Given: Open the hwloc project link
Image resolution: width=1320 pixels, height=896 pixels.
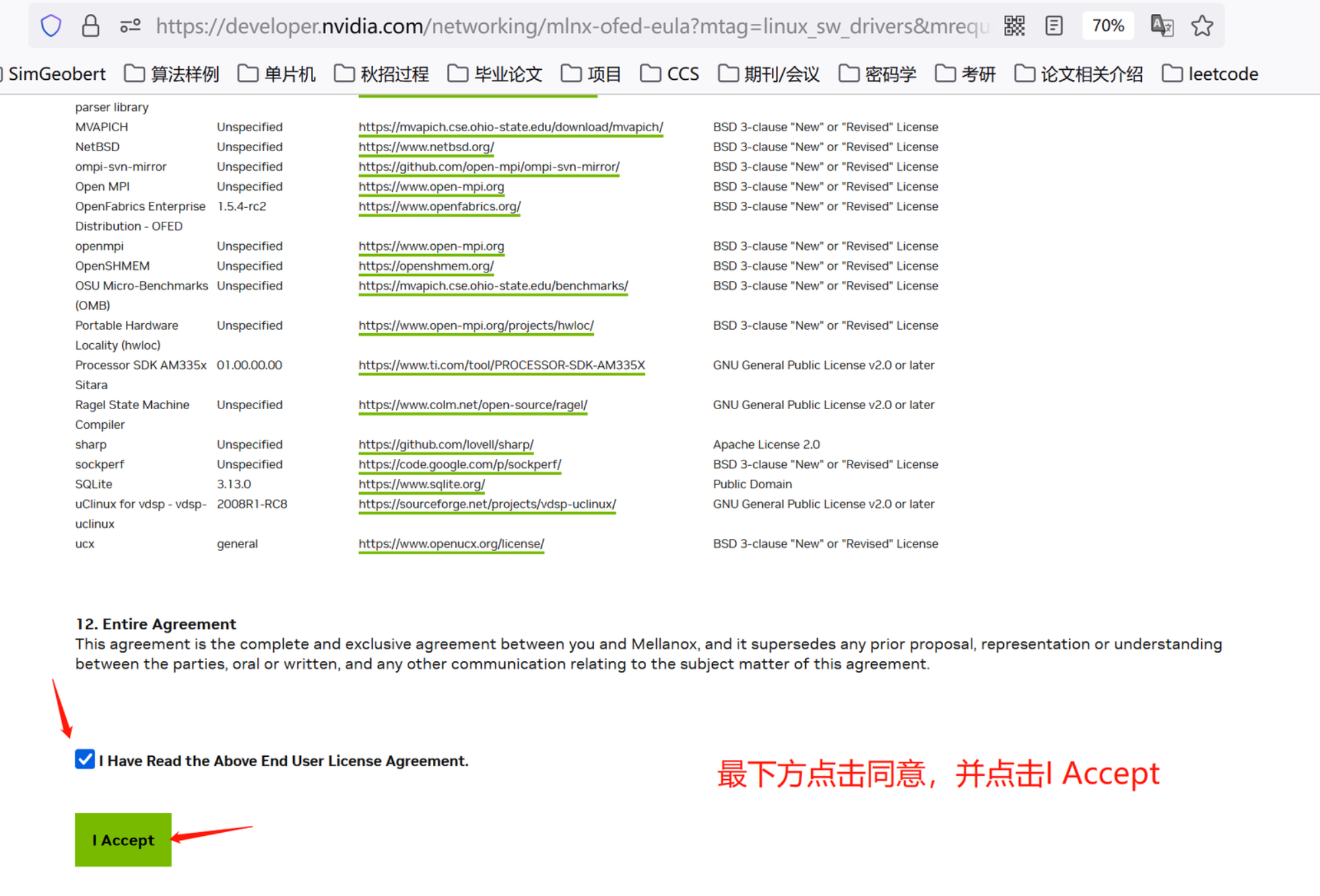Looking at the screenshot, I should (x=476, y=325).
